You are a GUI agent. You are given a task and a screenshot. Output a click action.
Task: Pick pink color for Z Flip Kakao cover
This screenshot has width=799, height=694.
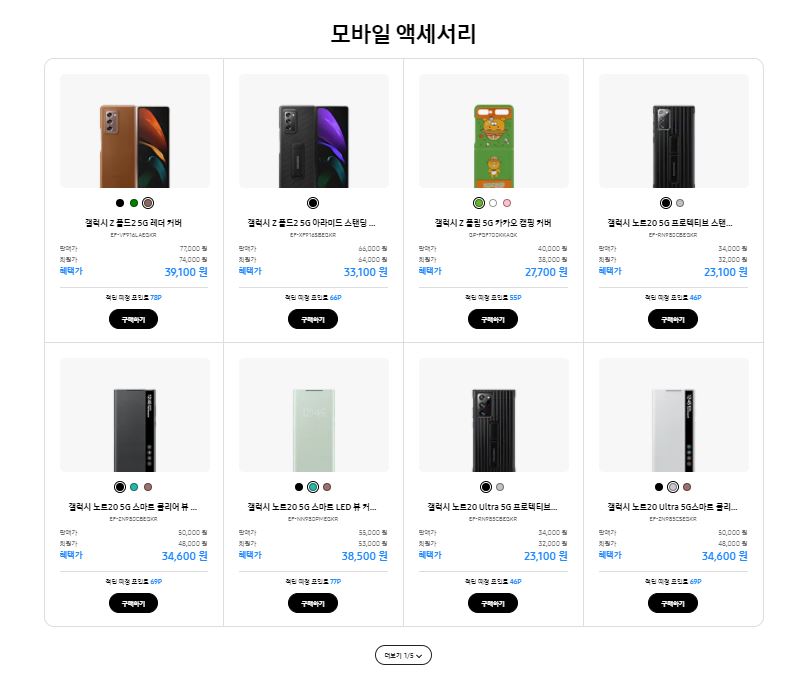507,203
